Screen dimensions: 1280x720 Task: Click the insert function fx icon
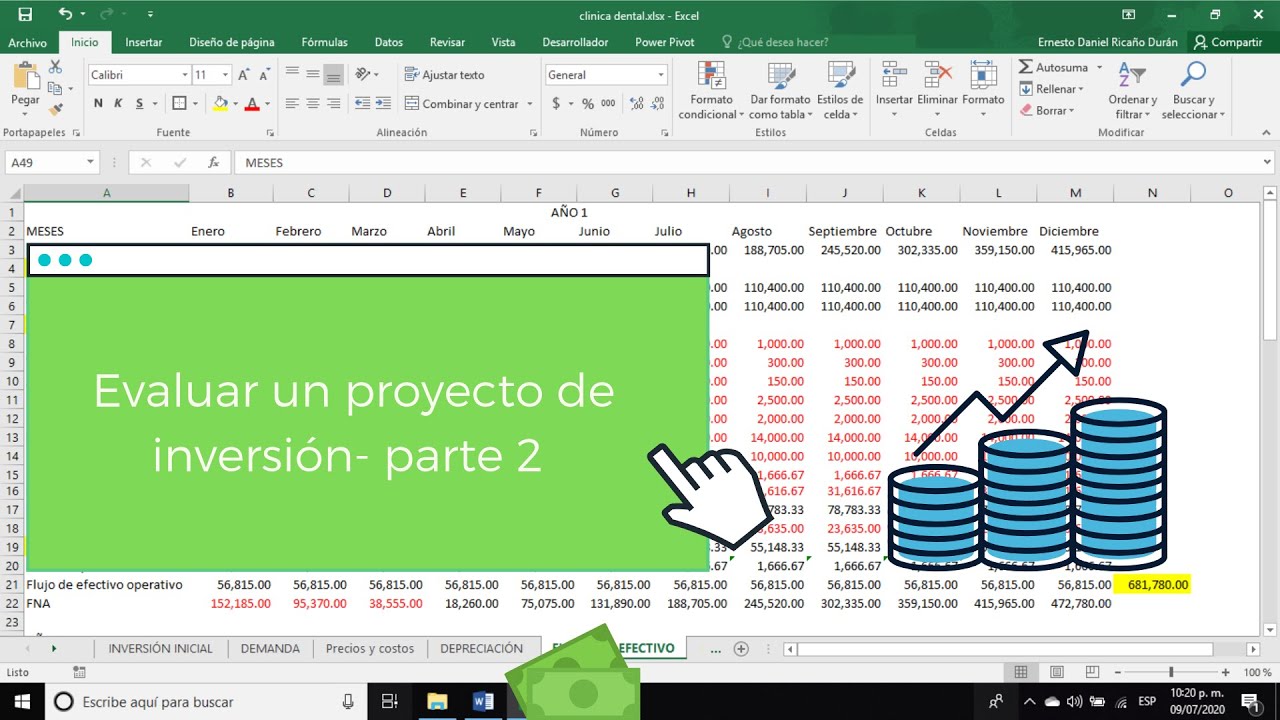pos(213,162)
